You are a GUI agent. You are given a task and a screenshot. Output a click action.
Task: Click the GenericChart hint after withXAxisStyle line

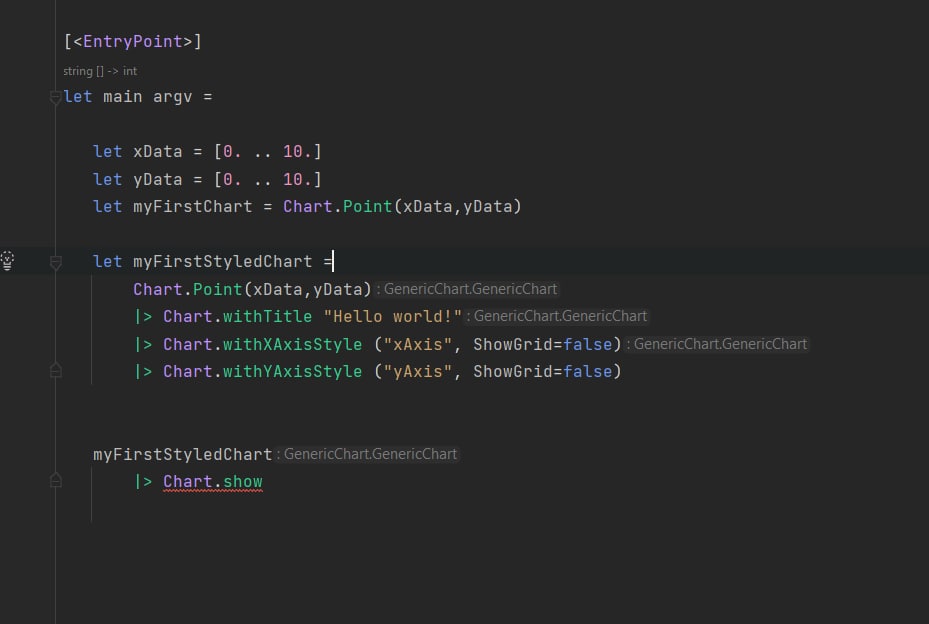[x=717, y=344]
